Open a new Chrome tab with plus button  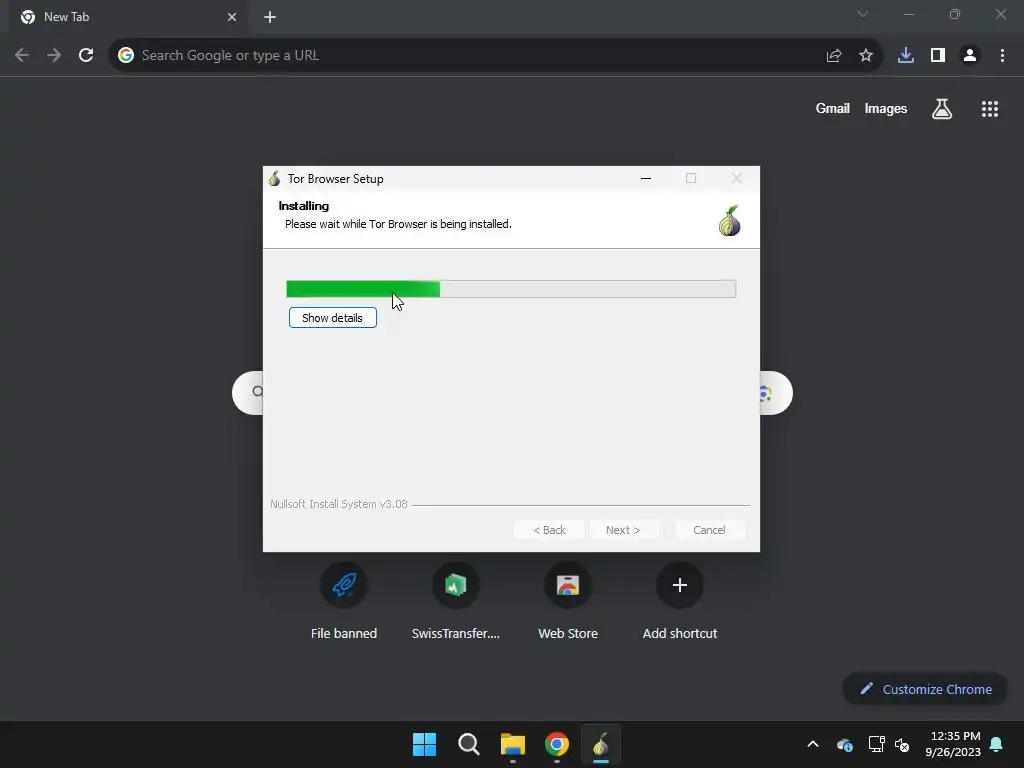click(x=270, y=17)
